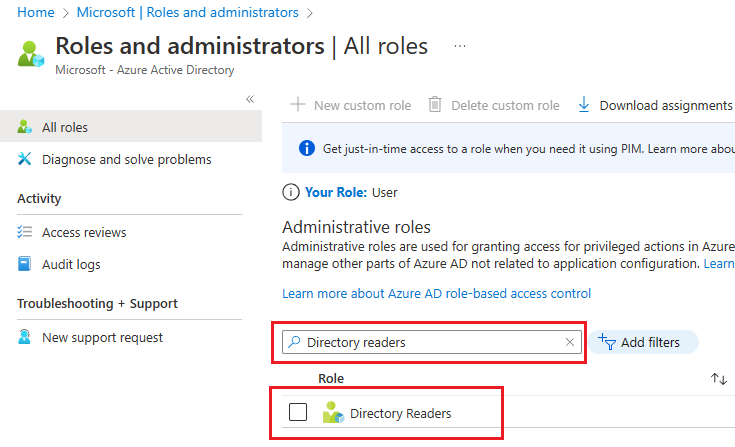Open Learn more about Azure AD role-based access control
The height and width of the screenshot is (447, 735).
click(x=436, y=293)
